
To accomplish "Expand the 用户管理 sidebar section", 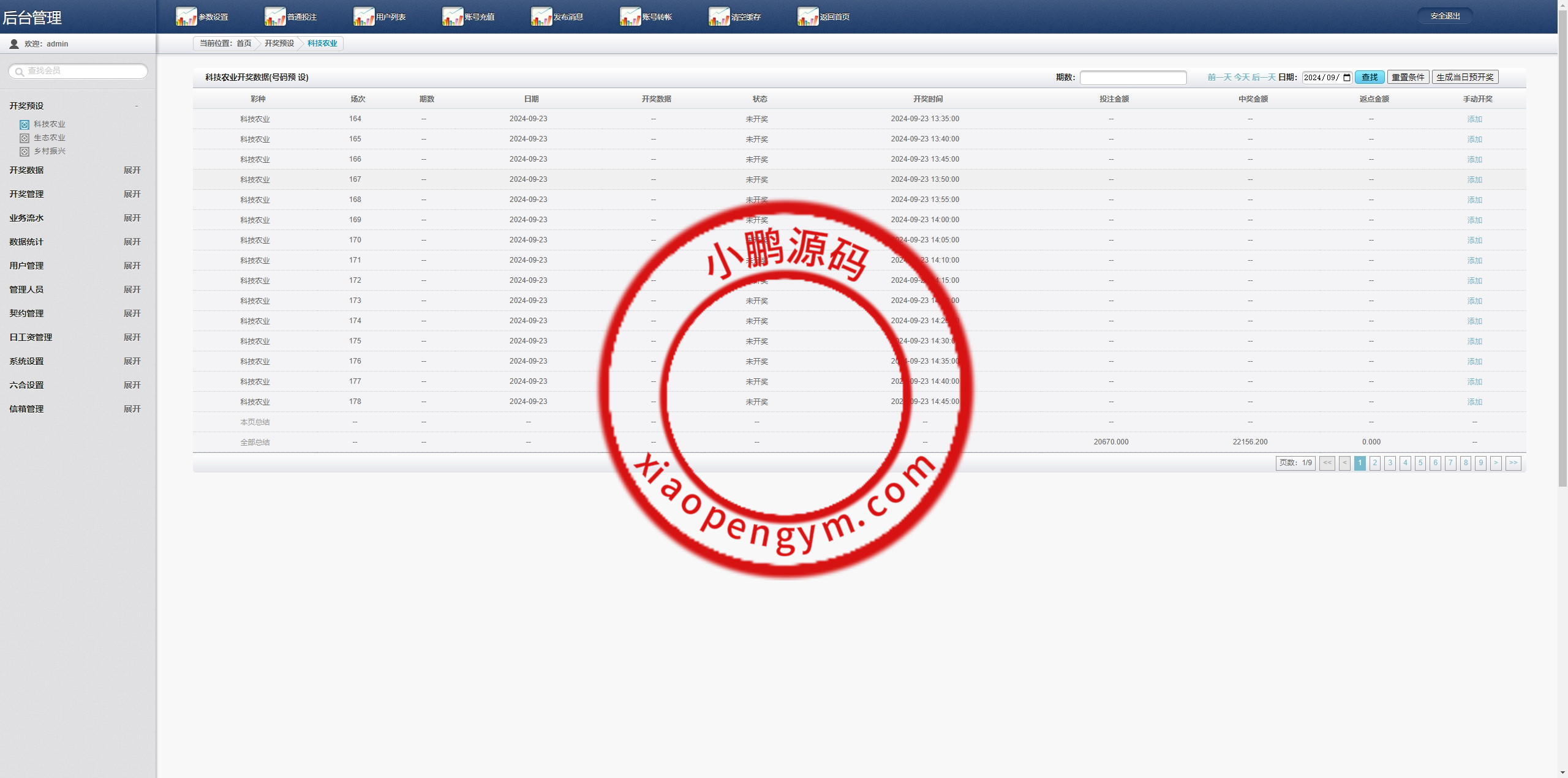I will (132, 266).
